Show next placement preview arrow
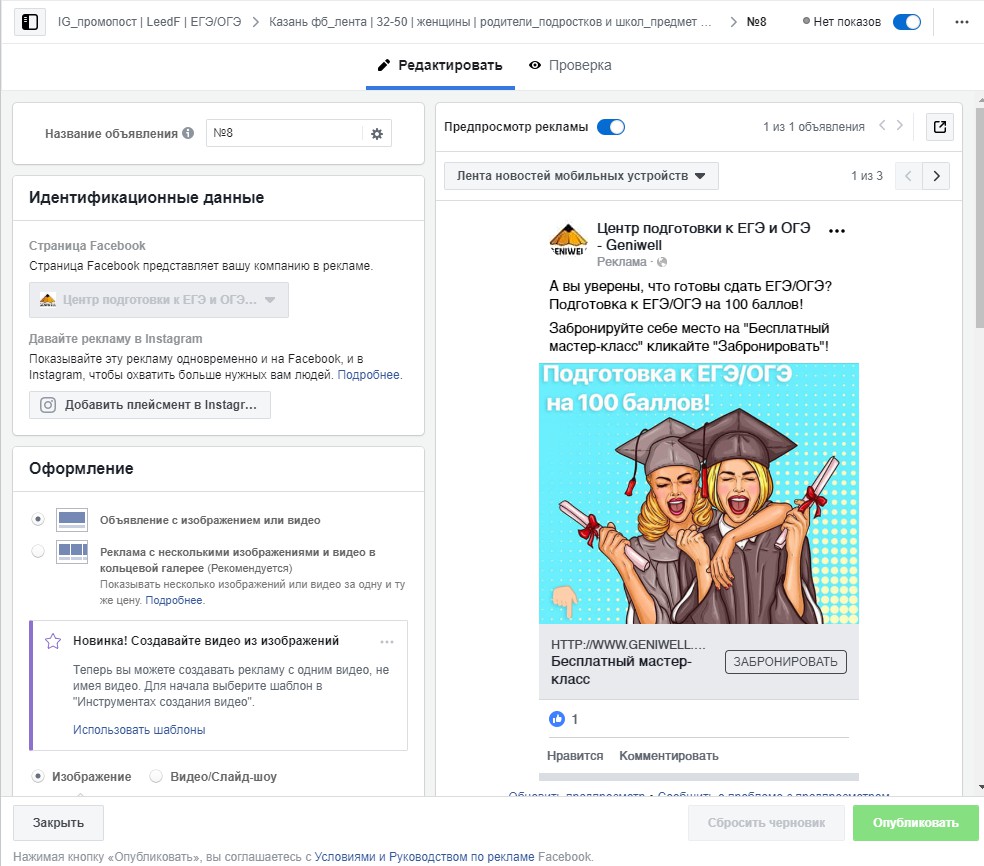This screenshot has height=866, width=984. 936,176
